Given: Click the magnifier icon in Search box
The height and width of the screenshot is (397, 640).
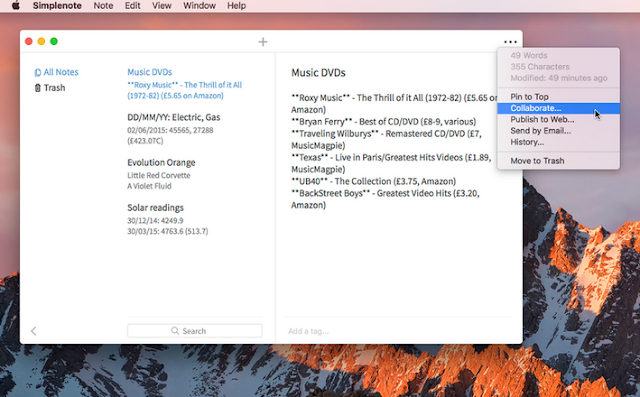Looking at the screenshot, I should (x=175, y=330).
